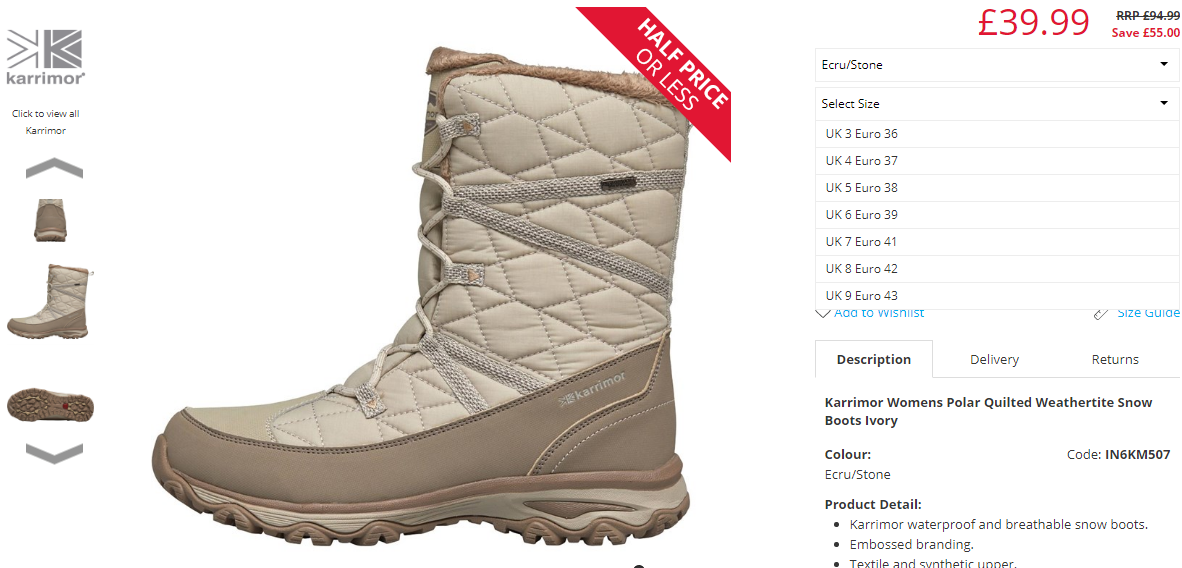Click the Karrimor brand logo
The width and height of the screenshot is (1182, 568).
(x=45, y=57)
